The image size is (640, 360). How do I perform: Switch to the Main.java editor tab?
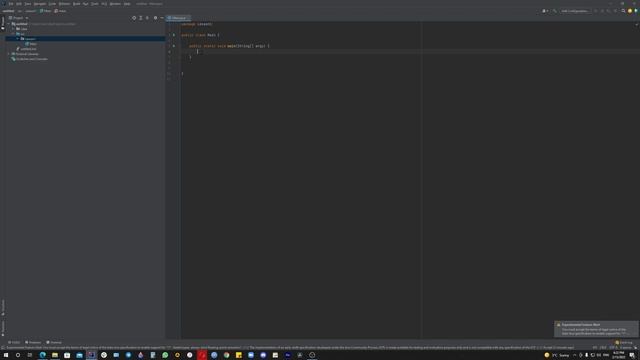click(x=177, y=18)
